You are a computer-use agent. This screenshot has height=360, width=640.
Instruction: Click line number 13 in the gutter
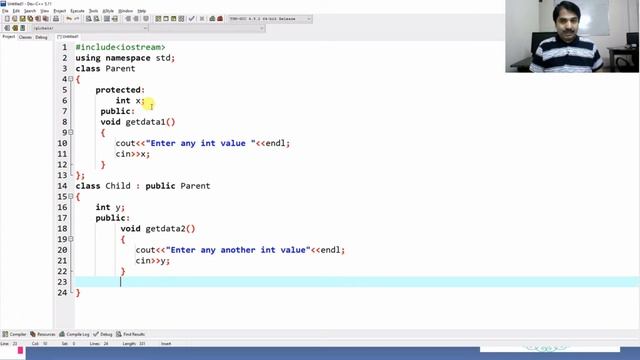point(62,176)
